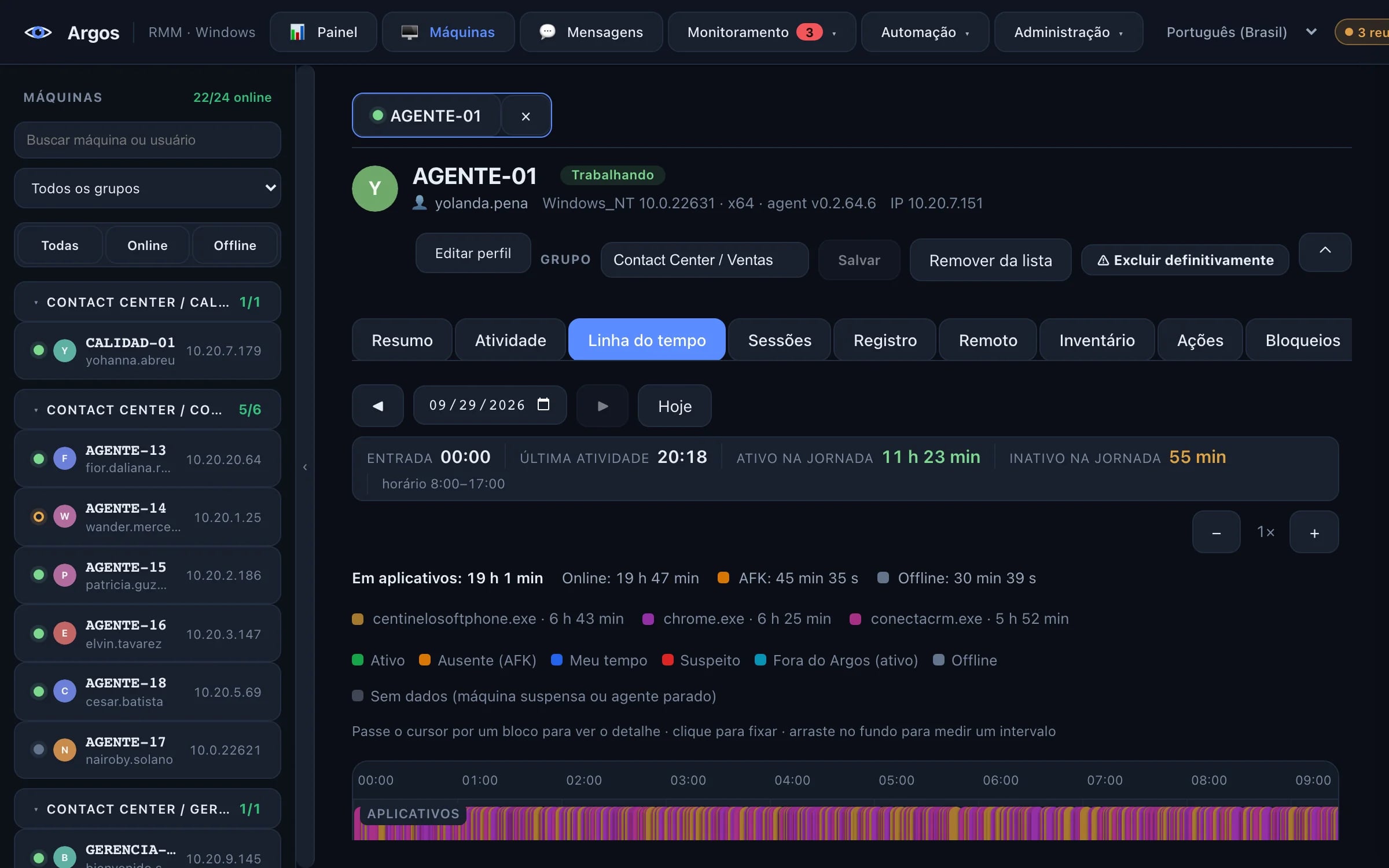This screenshot has width=1389, height=868.
Task: Focus the Buscar máquina ou usuário field
Action: (x=148, y=140)
